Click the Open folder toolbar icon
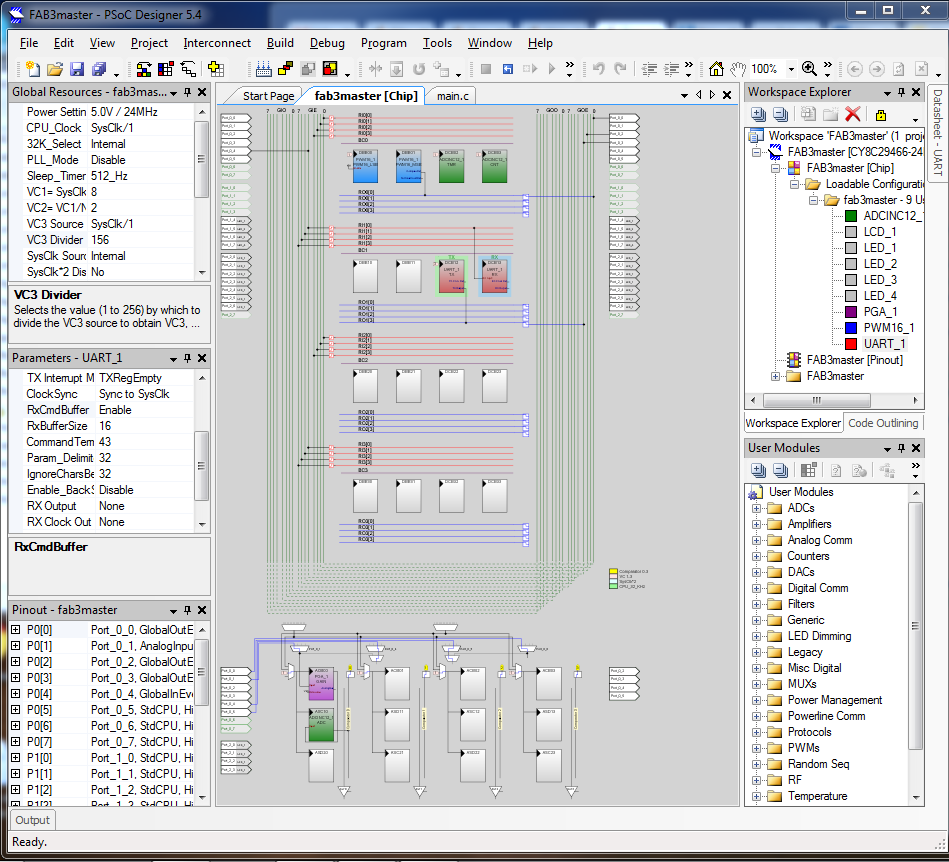 point(55,69)
